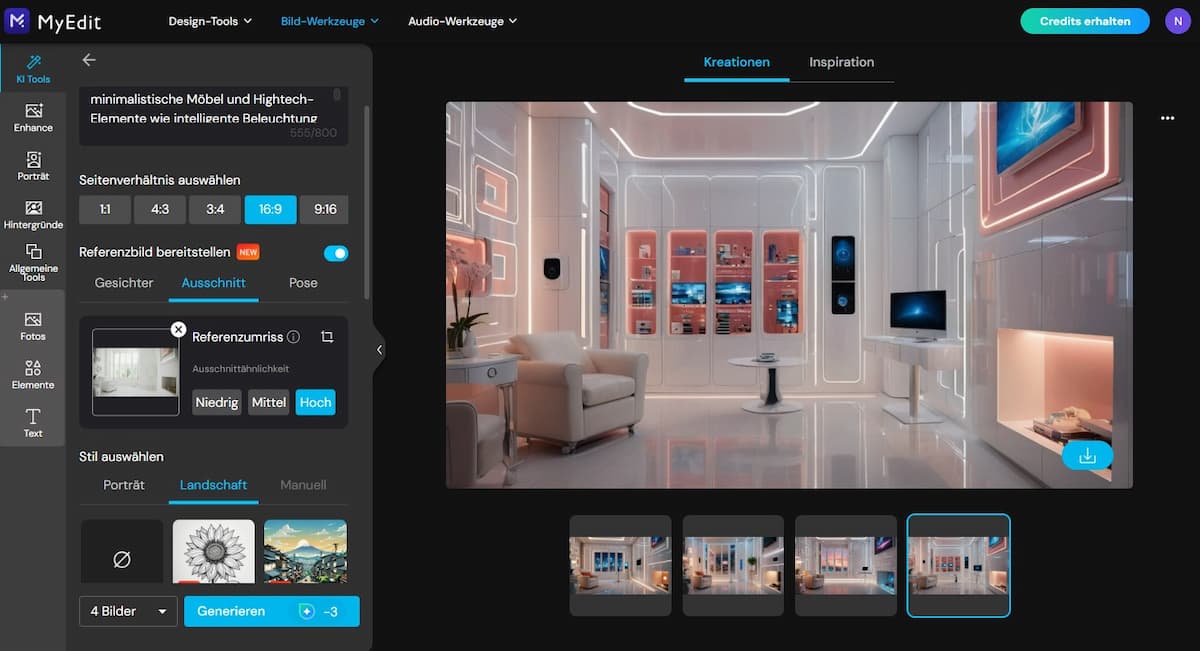Click the prompt text box scrollbar
Image resolution: width=1200 pixels, height=651 pixels.
337,96
